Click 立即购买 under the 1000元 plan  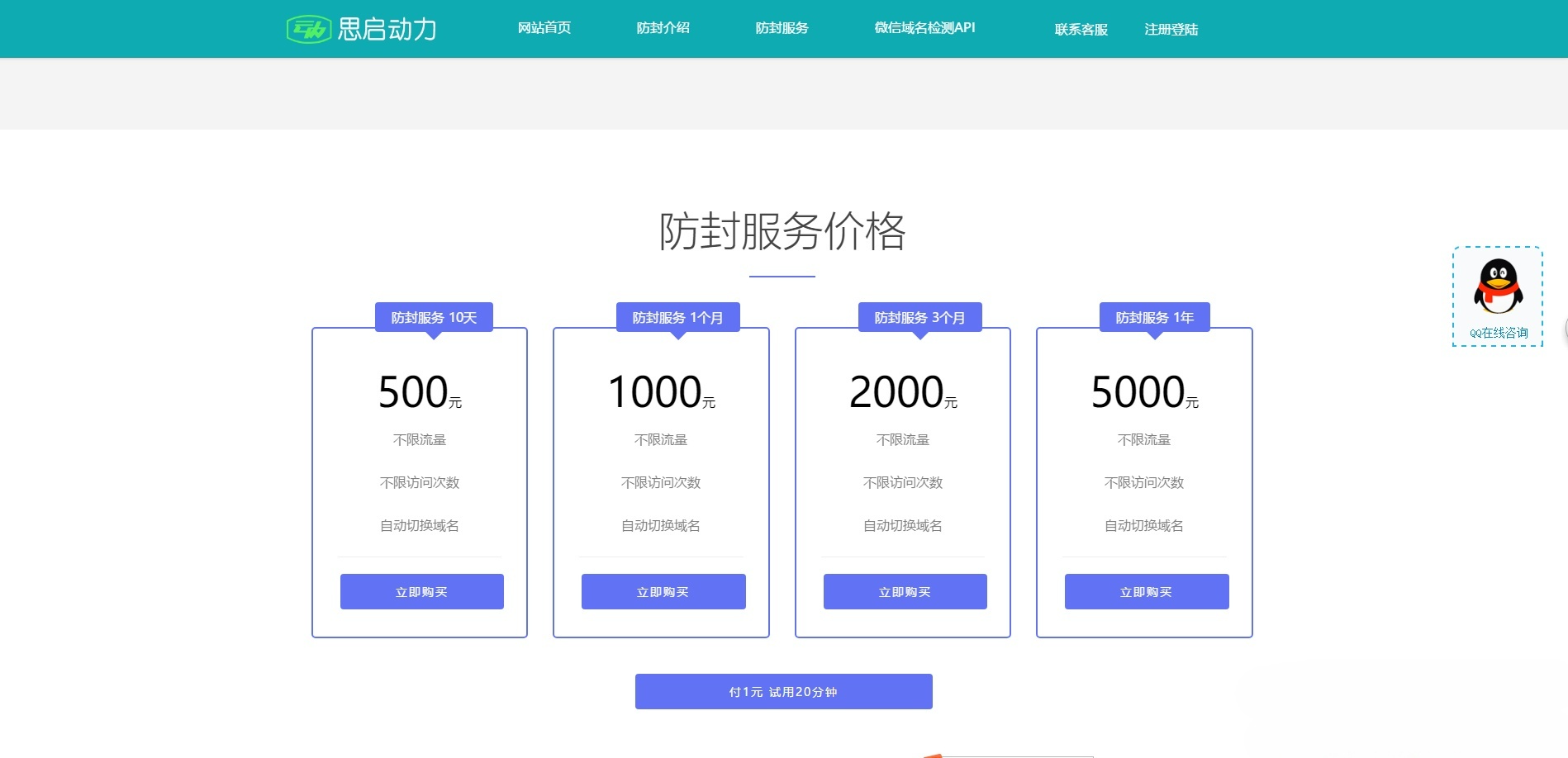663,591
